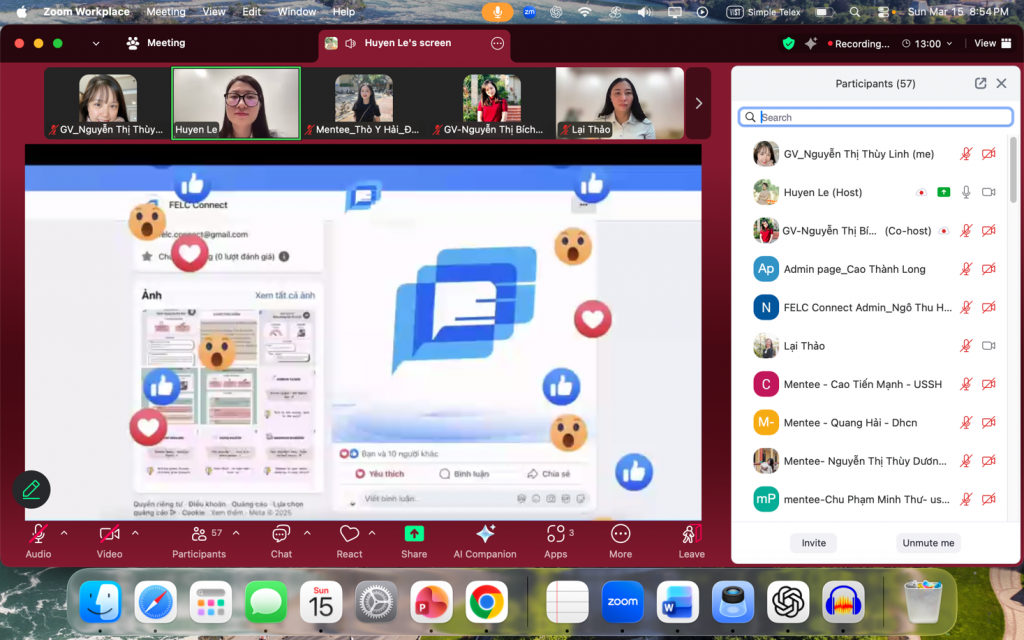Toggle Audio mute in meeting toolbar
This screenshot has width=1024, height=640.
click(38, 534)
